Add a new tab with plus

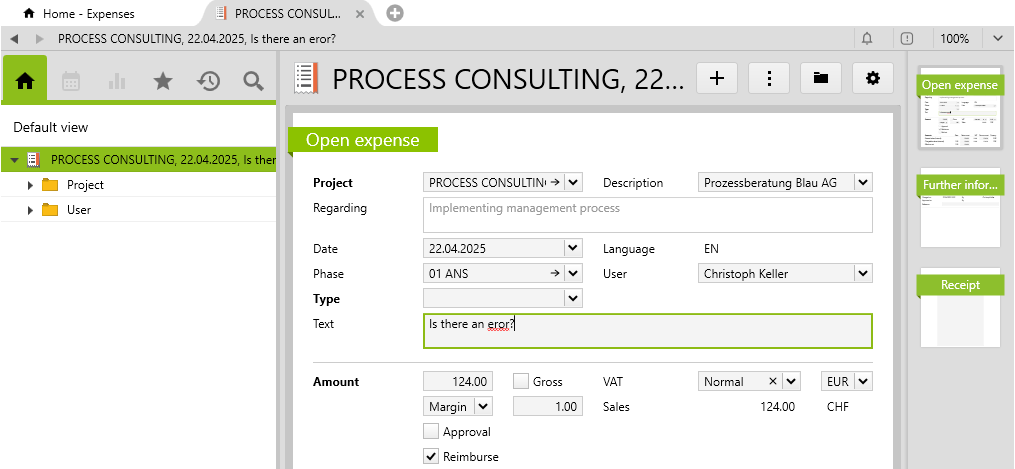coord(395,13)
